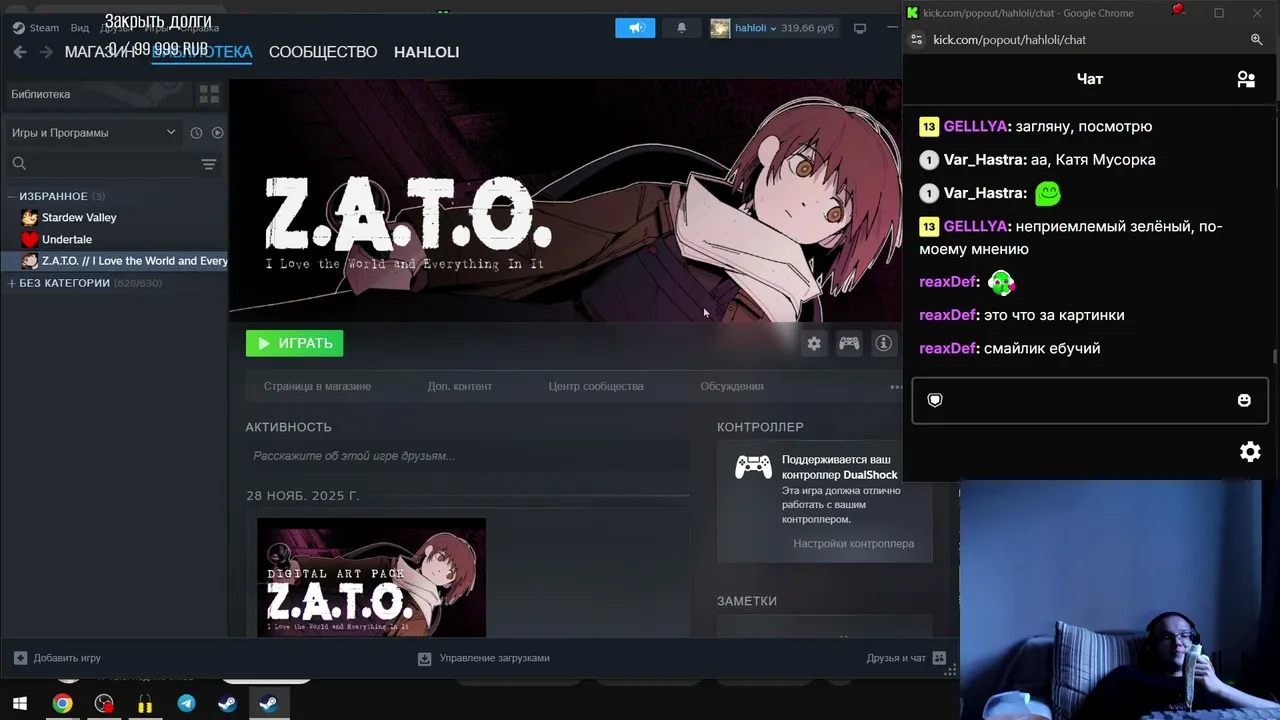This screenshot has height=720, width=1280.
Task: Expand the Игры и Программы dropdown
Action: pyautogui.click(x=93, y=133)
